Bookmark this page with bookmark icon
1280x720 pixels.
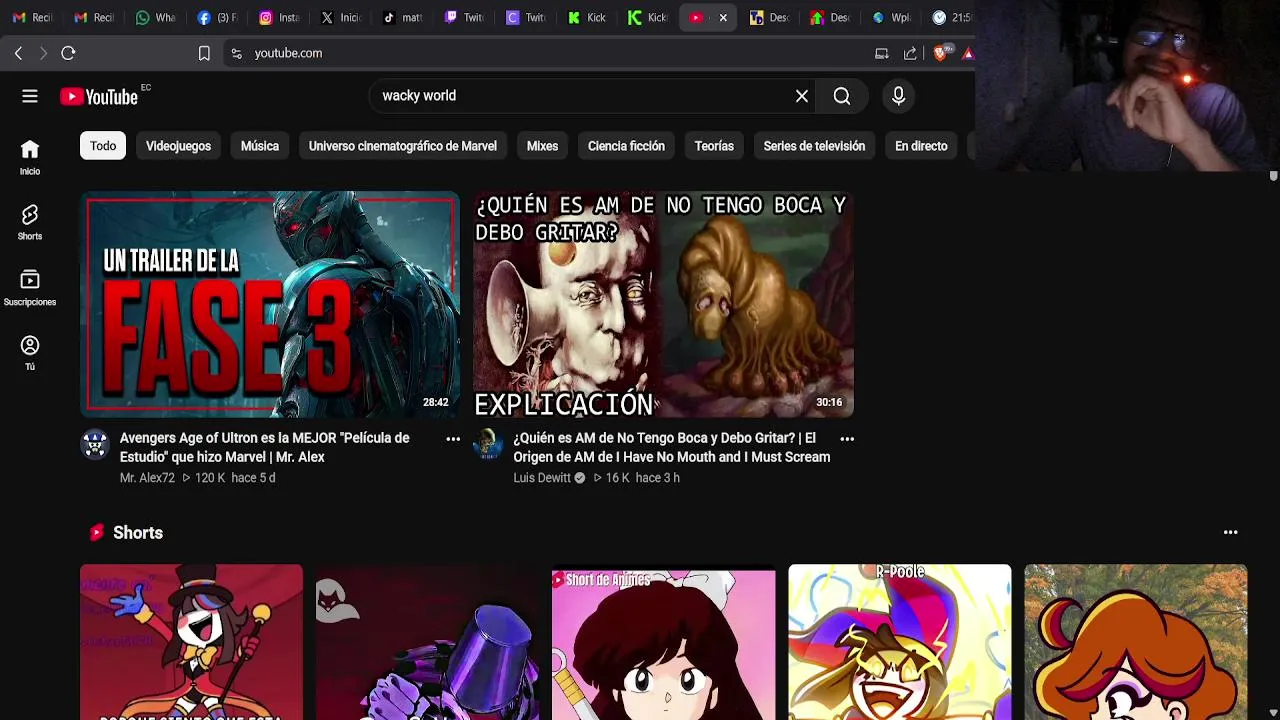(204, 53)
